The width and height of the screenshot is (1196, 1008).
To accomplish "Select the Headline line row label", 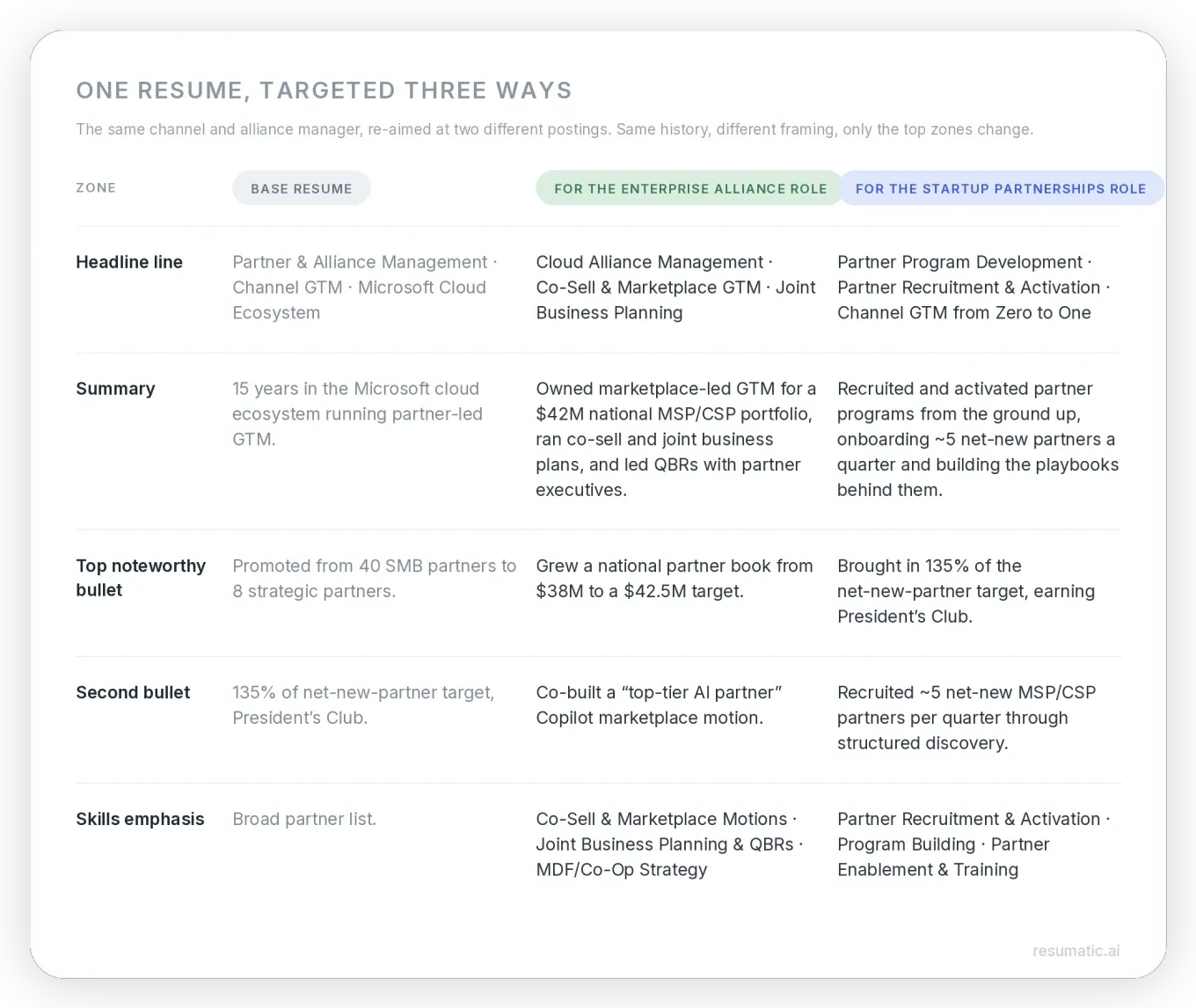I will [x=129, y=262].
